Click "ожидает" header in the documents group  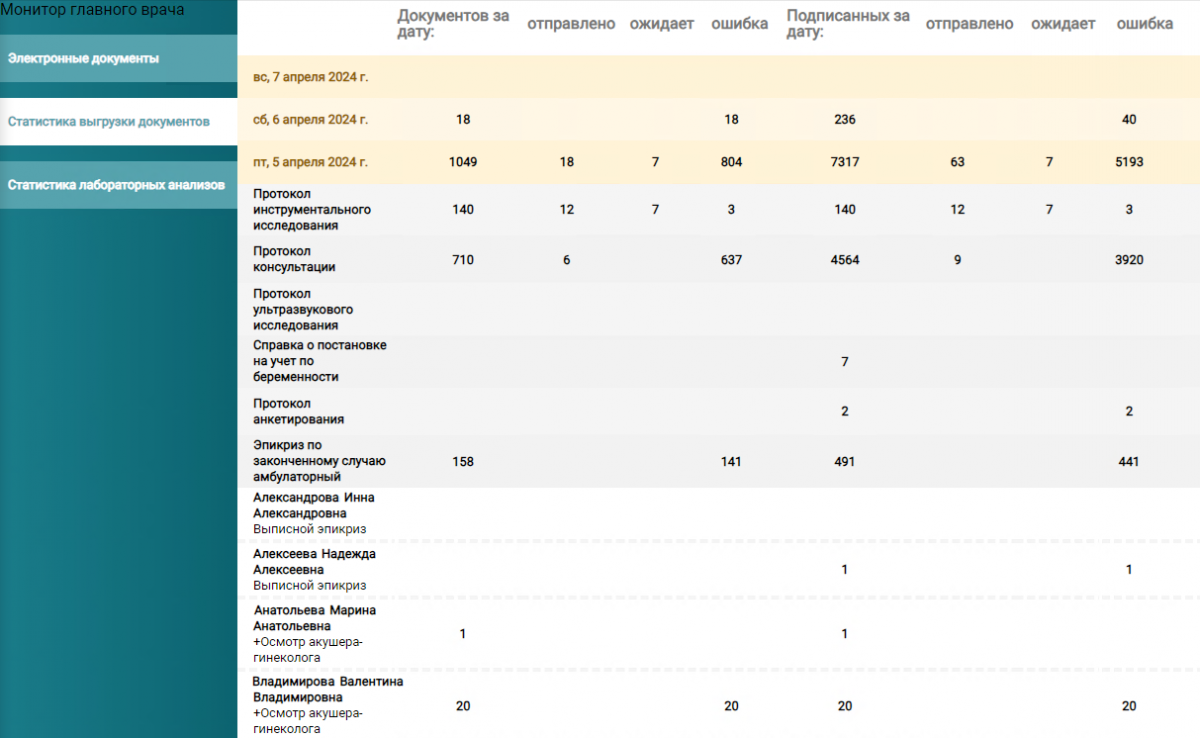point(661,24)
